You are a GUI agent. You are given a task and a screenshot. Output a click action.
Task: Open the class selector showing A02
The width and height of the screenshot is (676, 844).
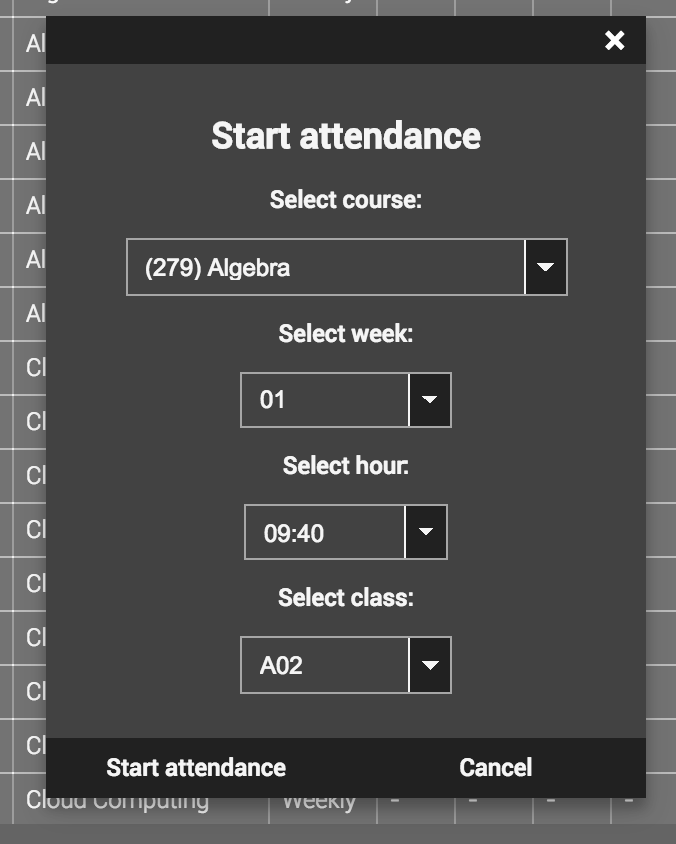320,665
